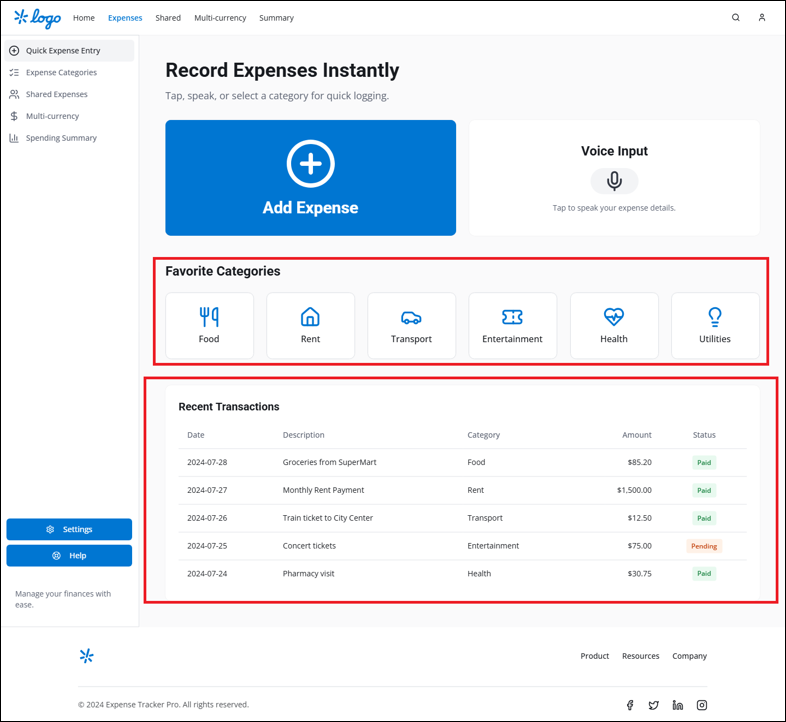The image size is (786, 722).
Task: Tap the microphone Voice Input icon
Action: point(614,181)
